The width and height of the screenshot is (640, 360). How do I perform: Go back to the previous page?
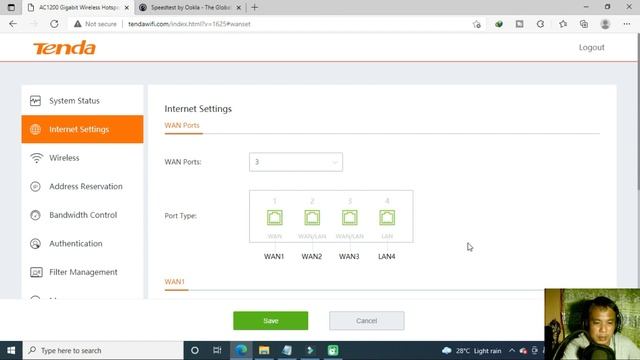tap(13, 24)
